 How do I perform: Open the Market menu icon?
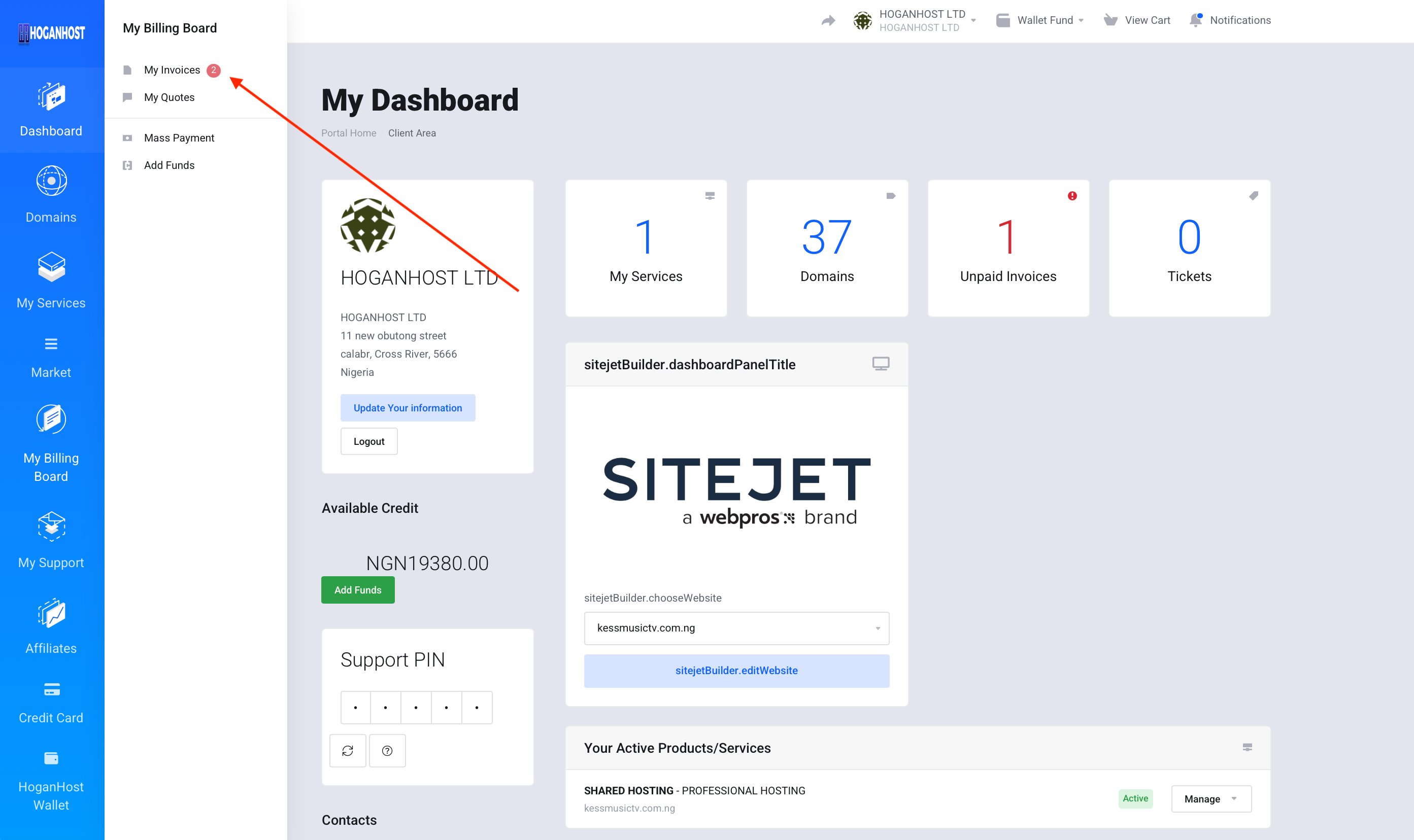point(51,343)
